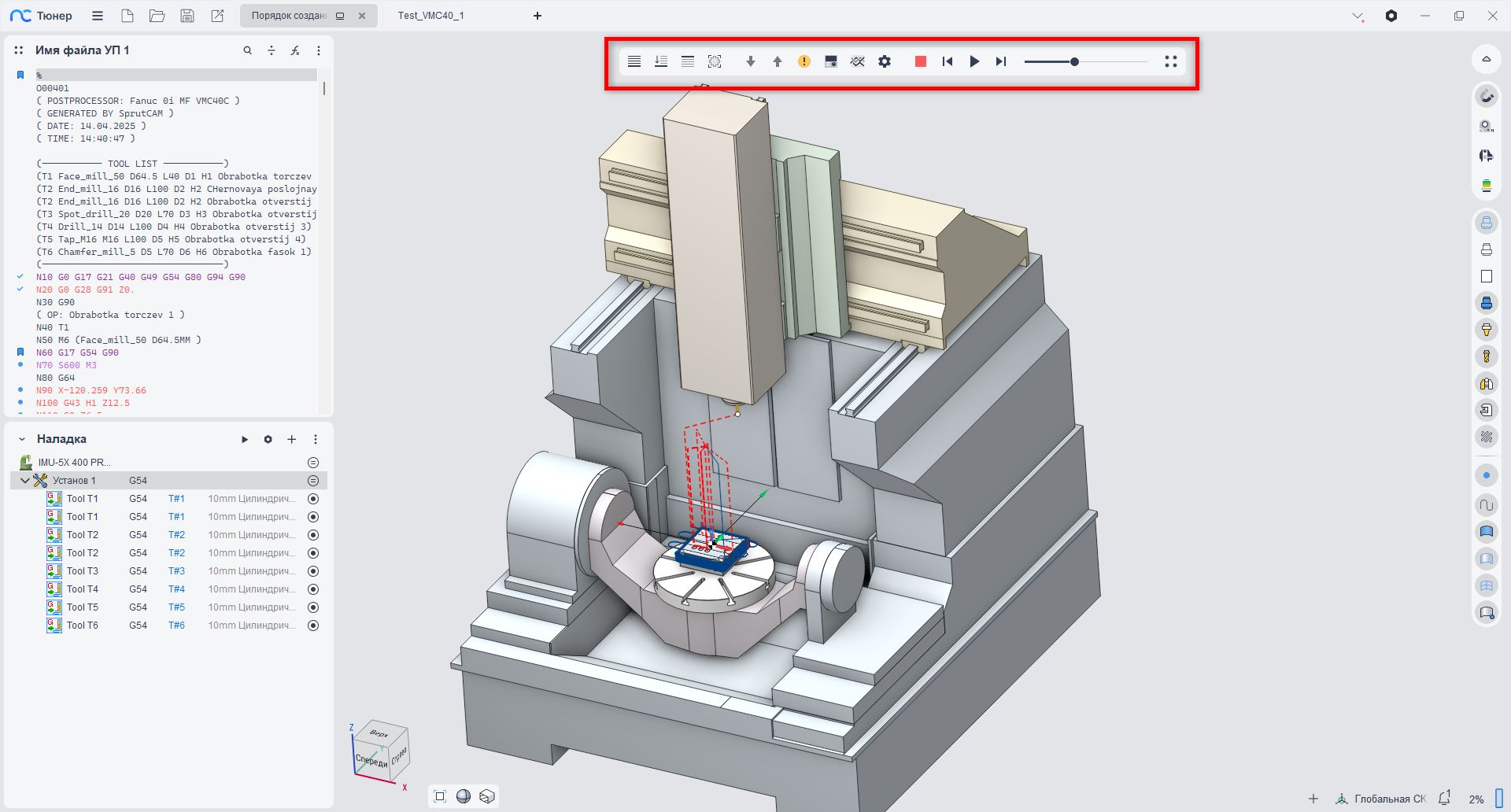1511x812 pixels.
Task: Collapse the Установ 1 tree node
Action: click(x=25, y=481)
